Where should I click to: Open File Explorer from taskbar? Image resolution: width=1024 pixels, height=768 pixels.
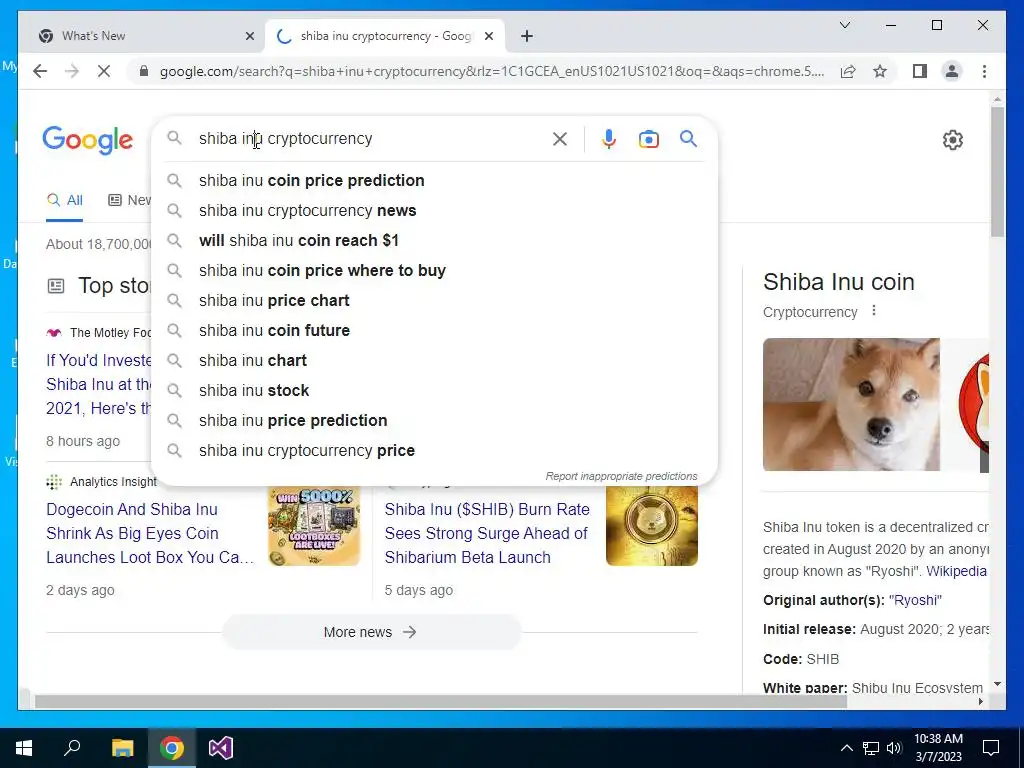click(122, 748)
